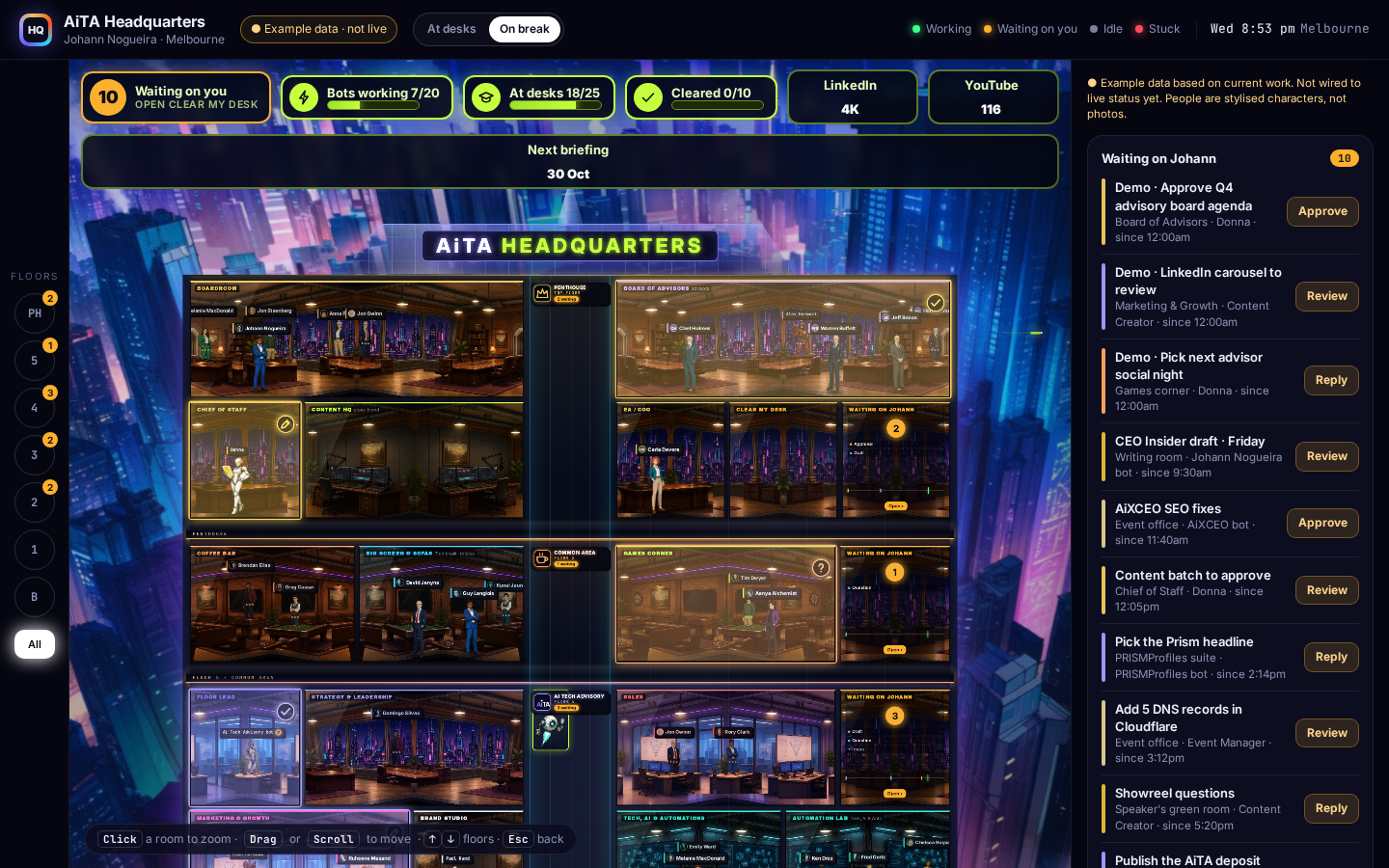Click the lightning icon beside Bots working
1389x868 pixels.
coord(304,97)
